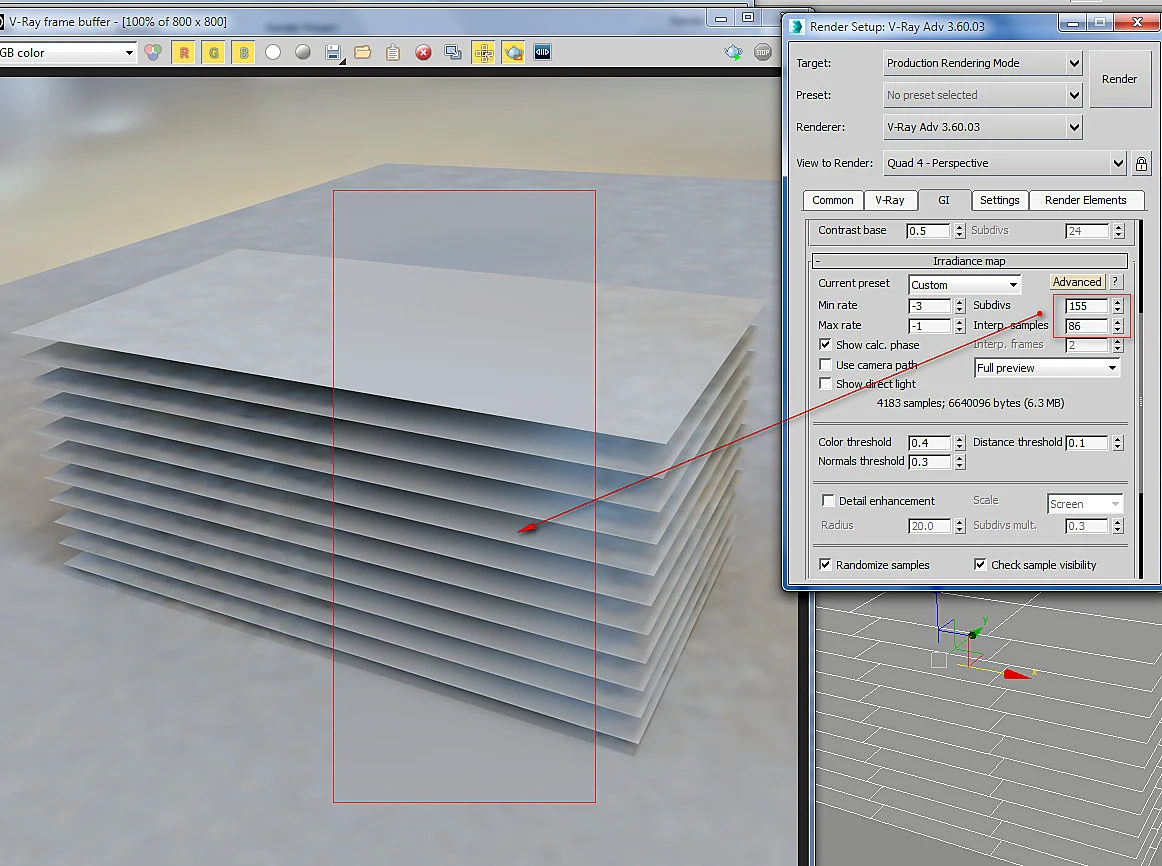
Task: Open the Render Elements tab
Action: tap(1085, 200)
